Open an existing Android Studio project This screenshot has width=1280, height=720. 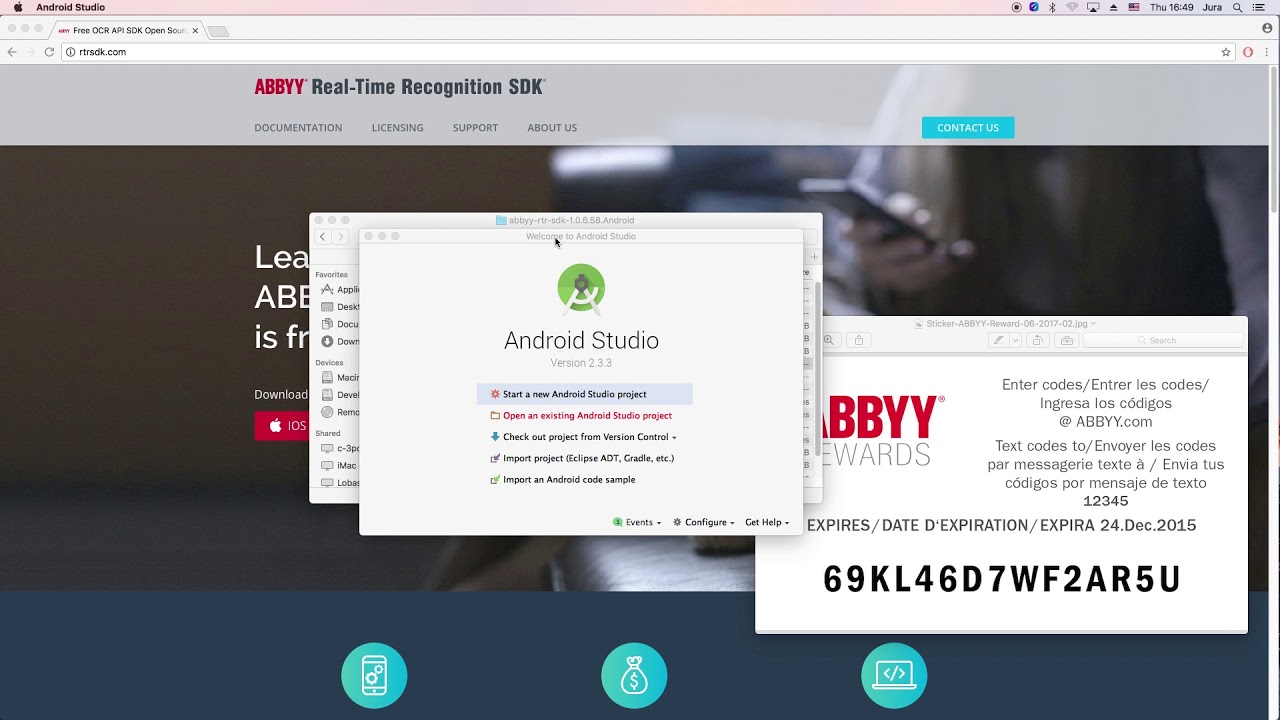[580, 416]
